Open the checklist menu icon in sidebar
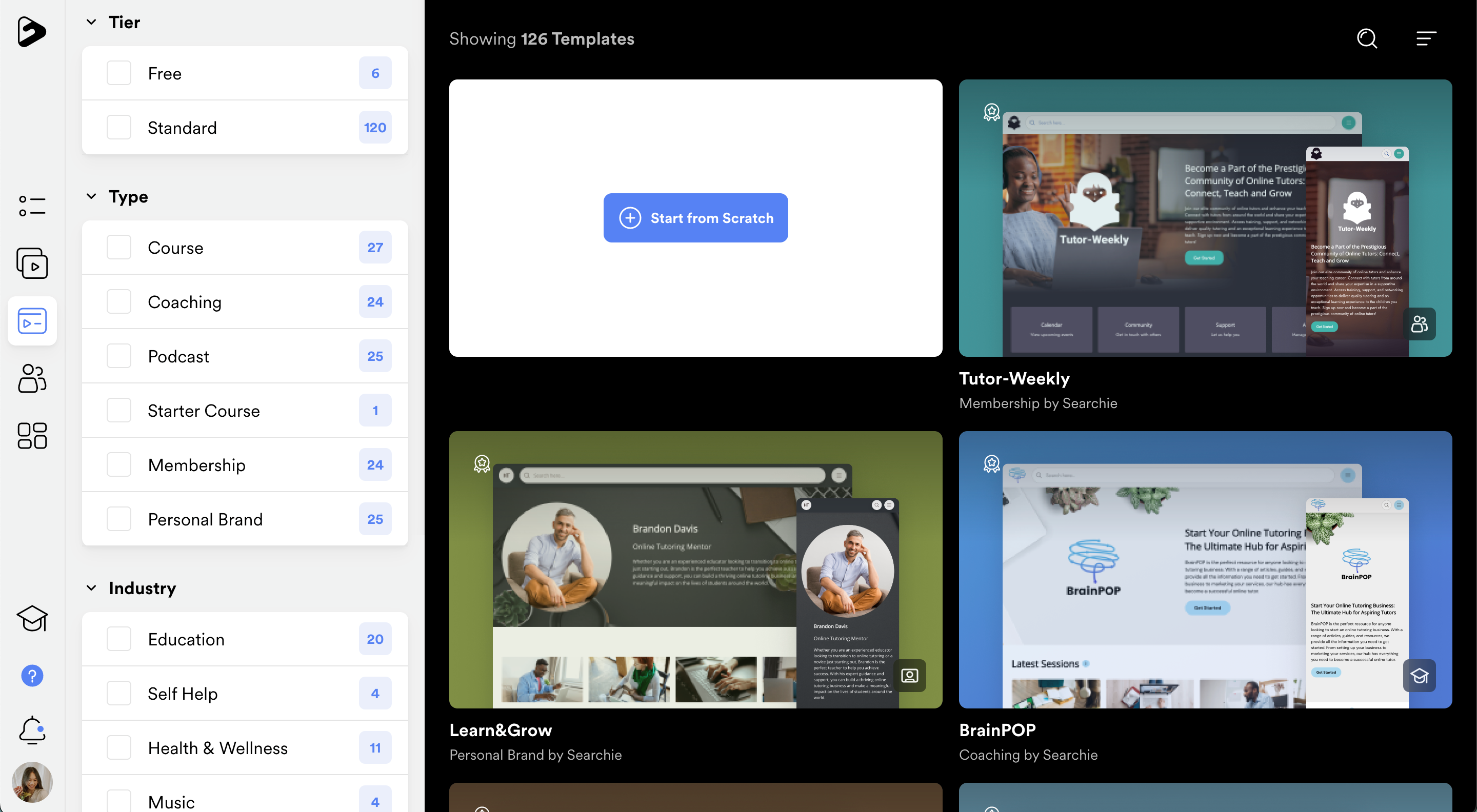1477x812 pixels. 32,206
